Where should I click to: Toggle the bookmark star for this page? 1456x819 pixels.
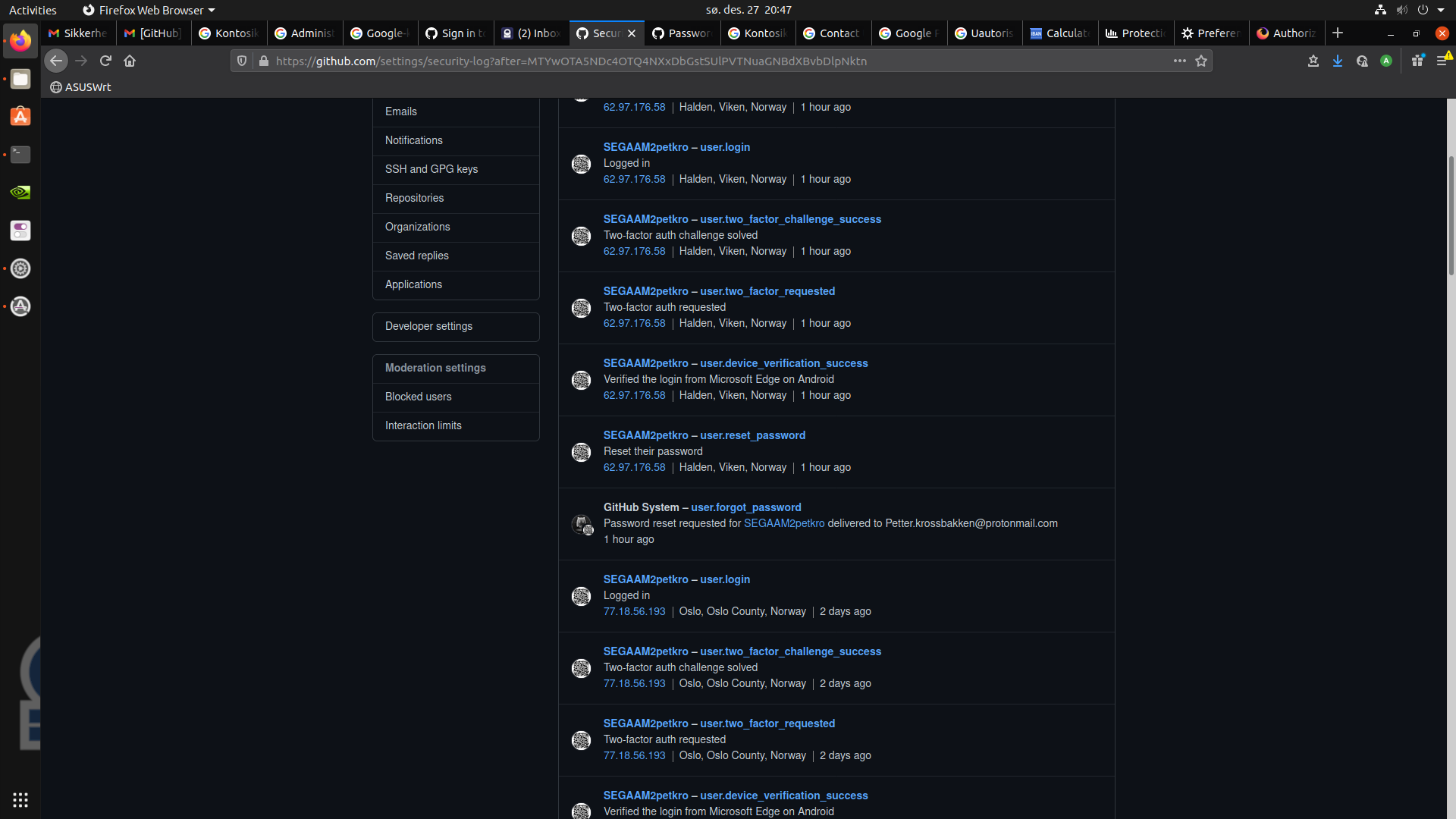(x=1201, y=61)
